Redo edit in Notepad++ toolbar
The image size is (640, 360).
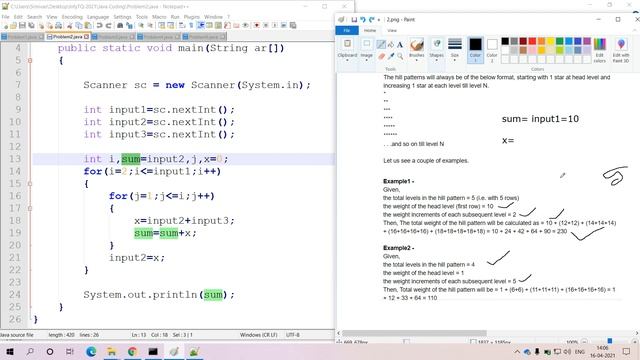(x=109, y=25)
